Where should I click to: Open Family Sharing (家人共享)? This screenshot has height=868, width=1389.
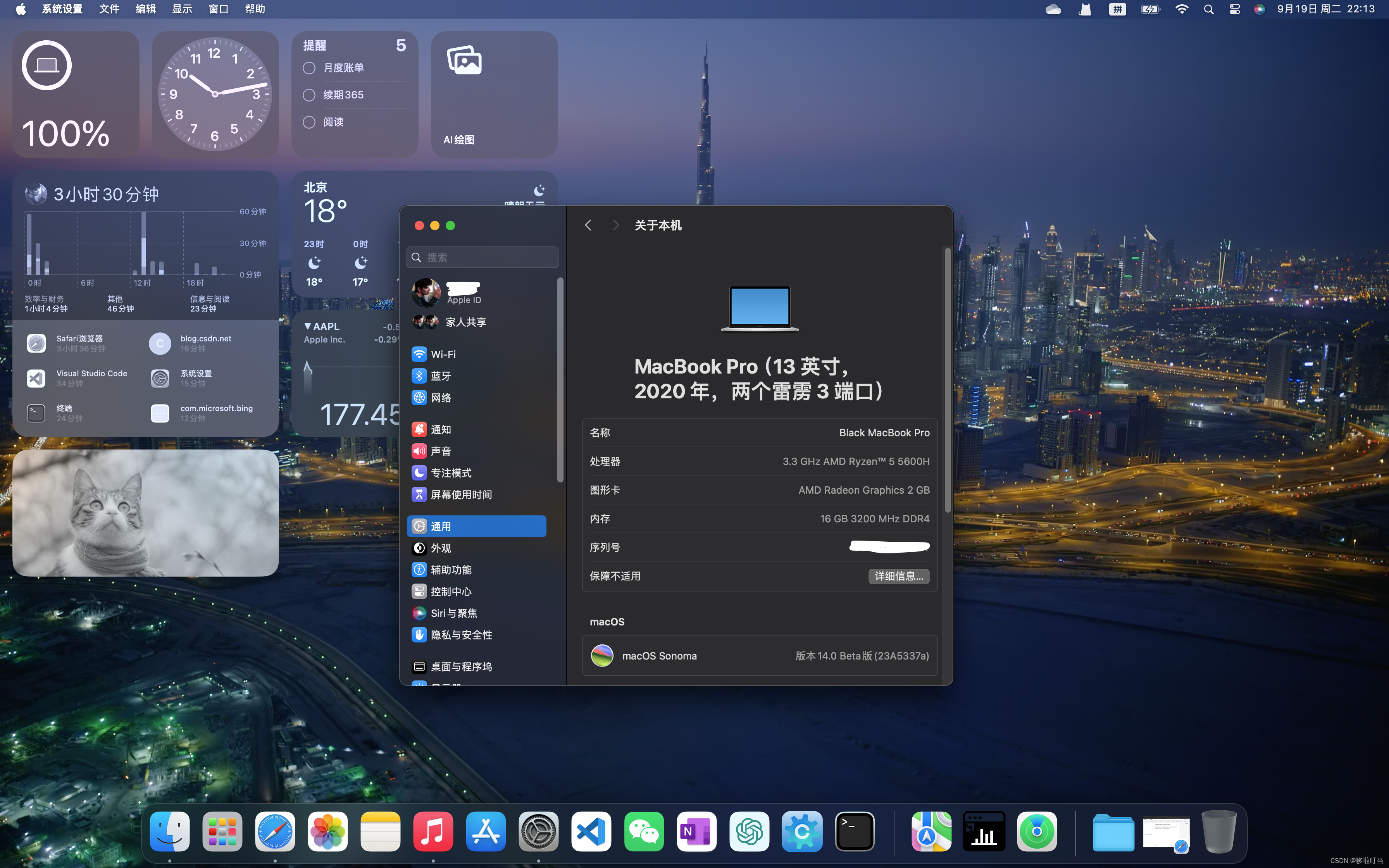click(476, 323)
